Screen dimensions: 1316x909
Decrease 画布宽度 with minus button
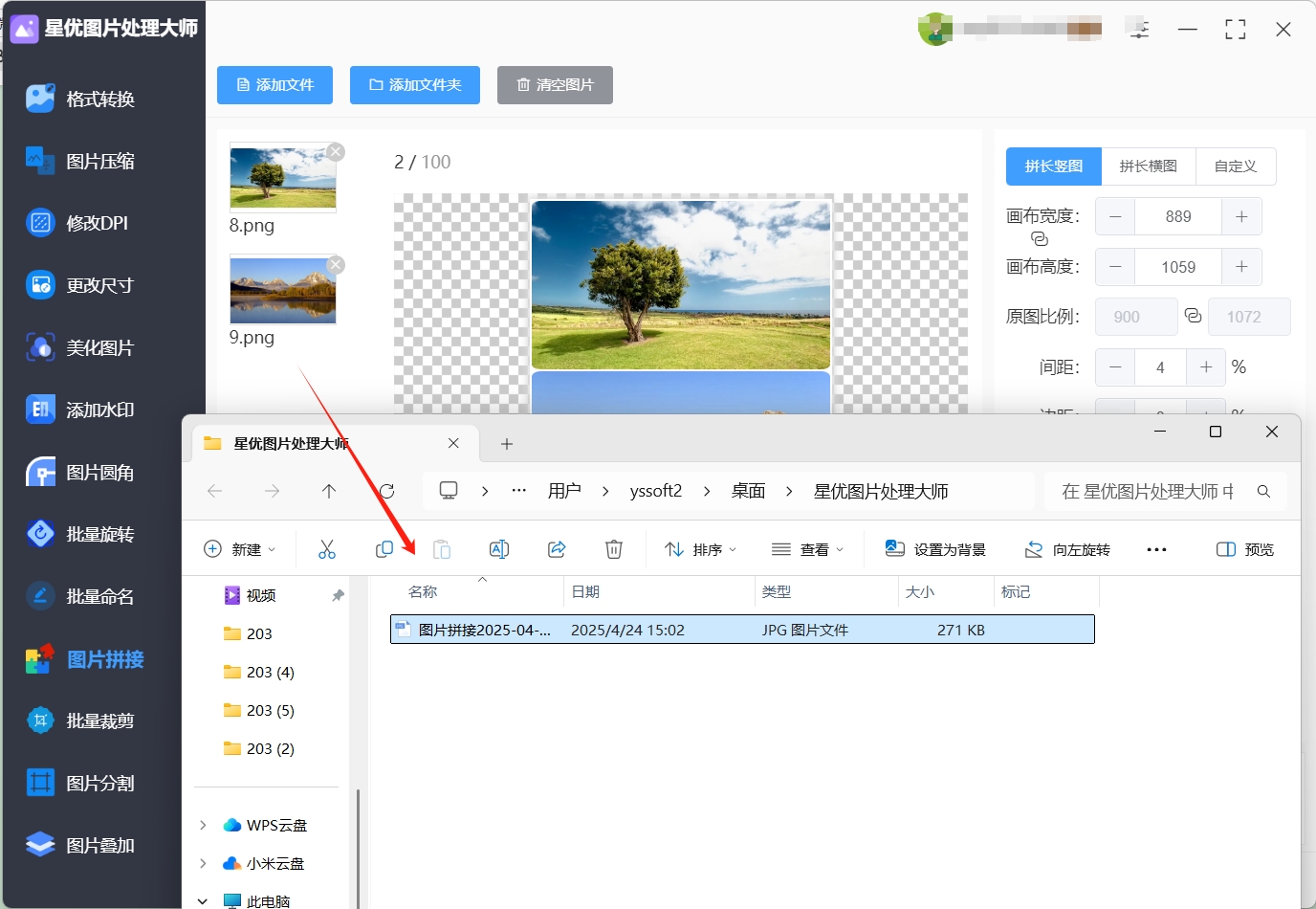[x=1115, y=216]
